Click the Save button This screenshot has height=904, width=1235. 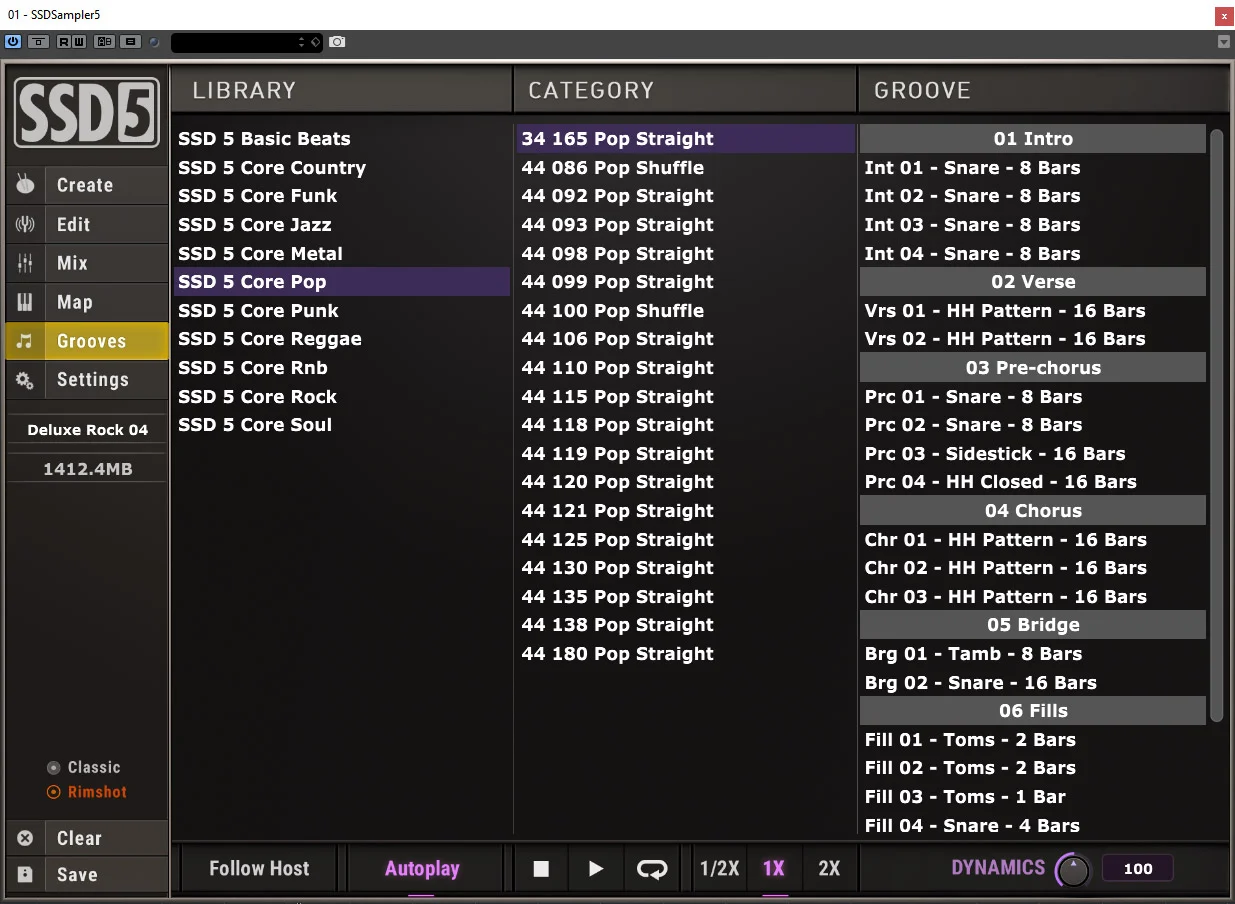tap(87, 874)
